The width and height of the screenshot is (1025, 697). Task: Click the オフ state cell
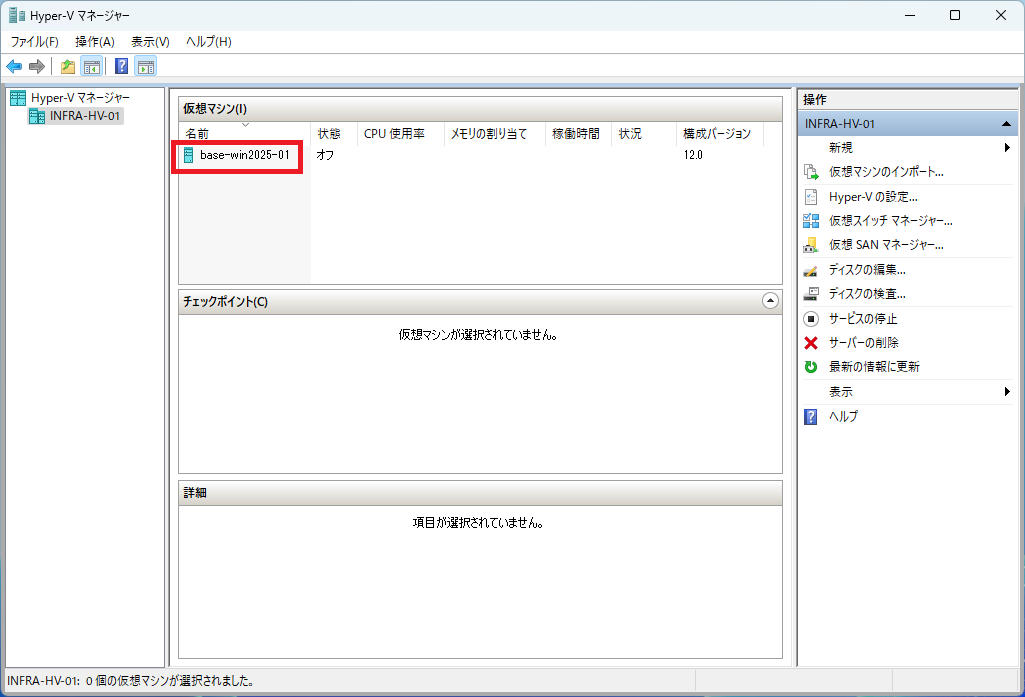(x=325, y=155)
